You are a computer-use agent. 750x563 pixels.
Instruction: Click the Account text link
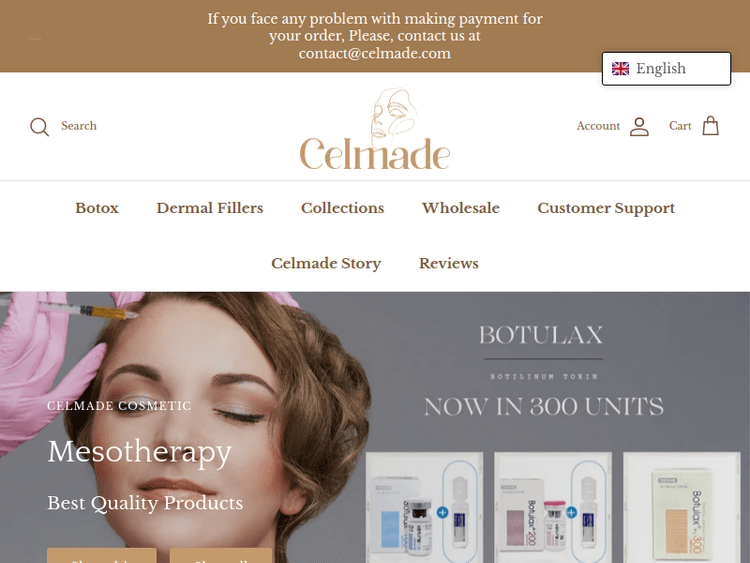point(598,126)
